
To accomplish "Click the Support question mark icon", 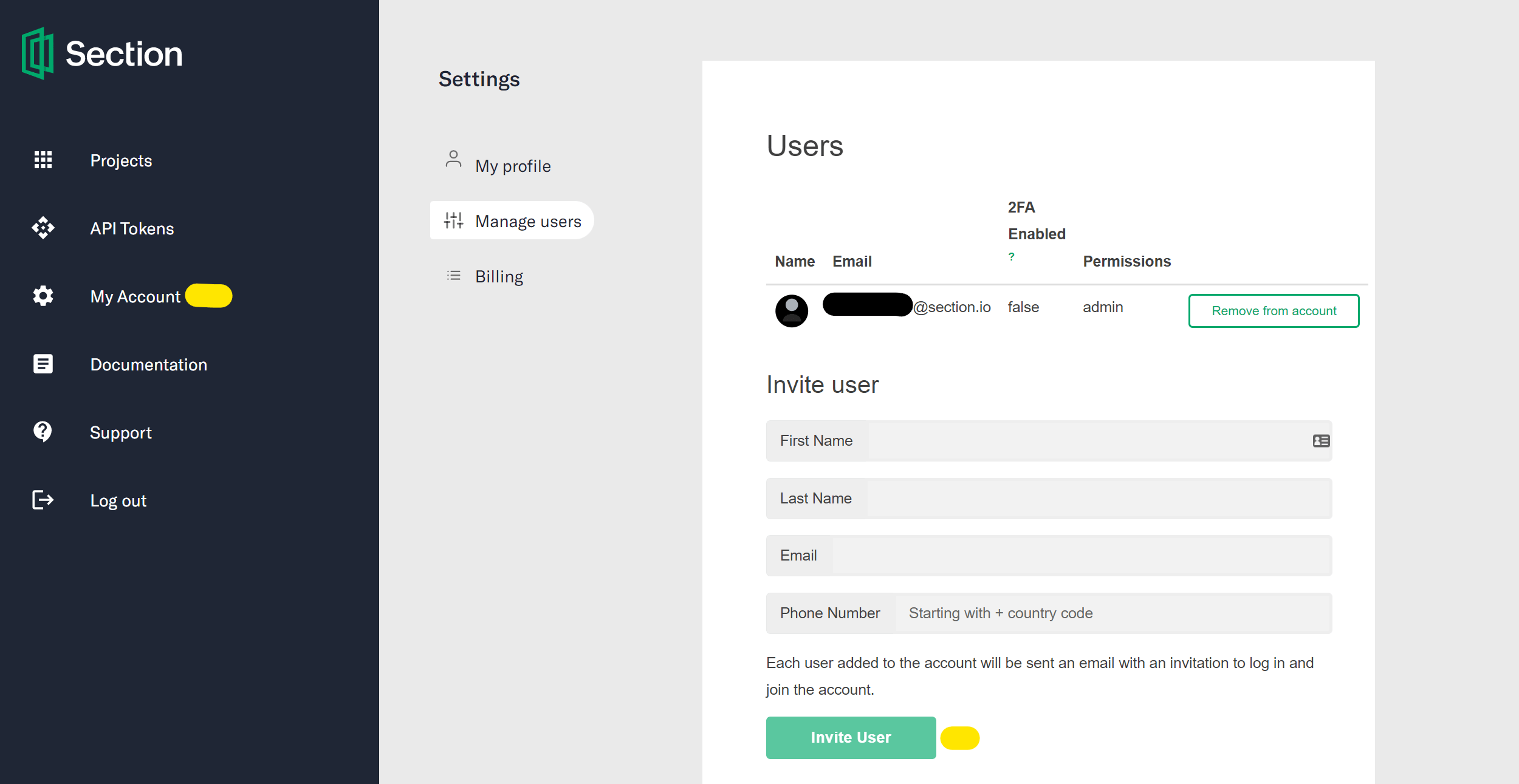I will point(41,432).
